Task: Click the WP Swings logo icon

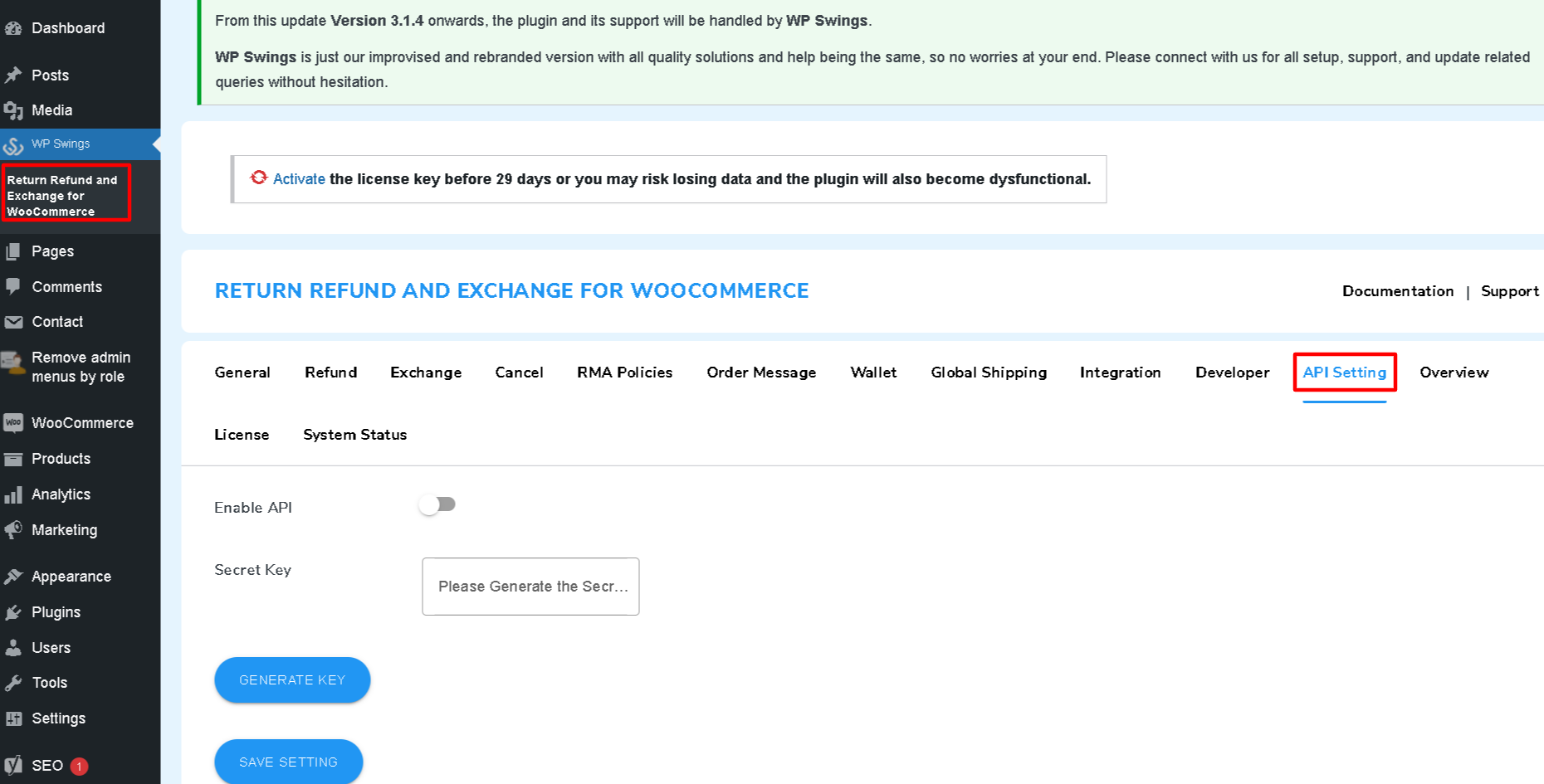Action: coord(13,145)
